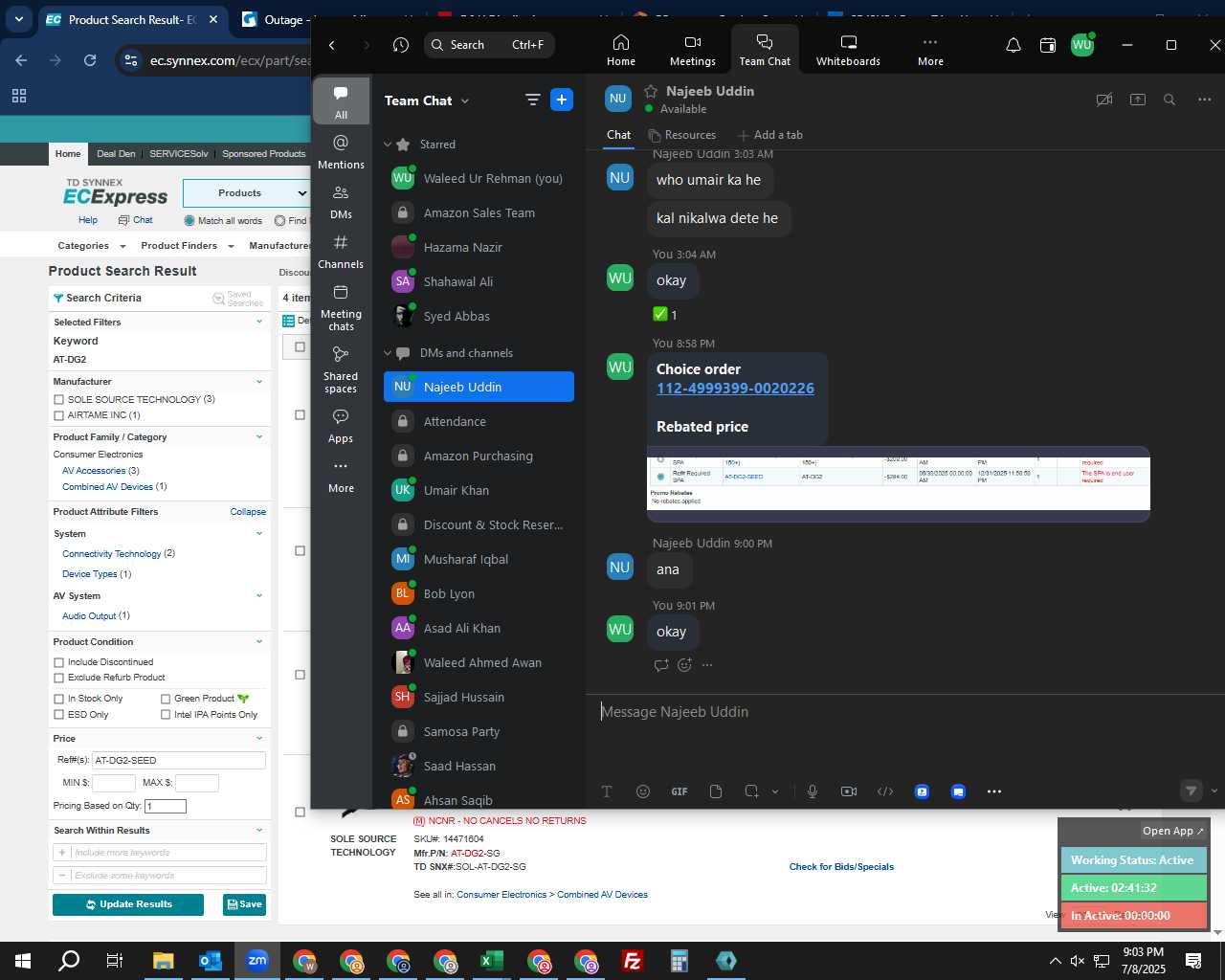The width and height of the screenshot is (1225, 980).
Task: Open order link 112-4999399-0020226
Action: [735, 389]
